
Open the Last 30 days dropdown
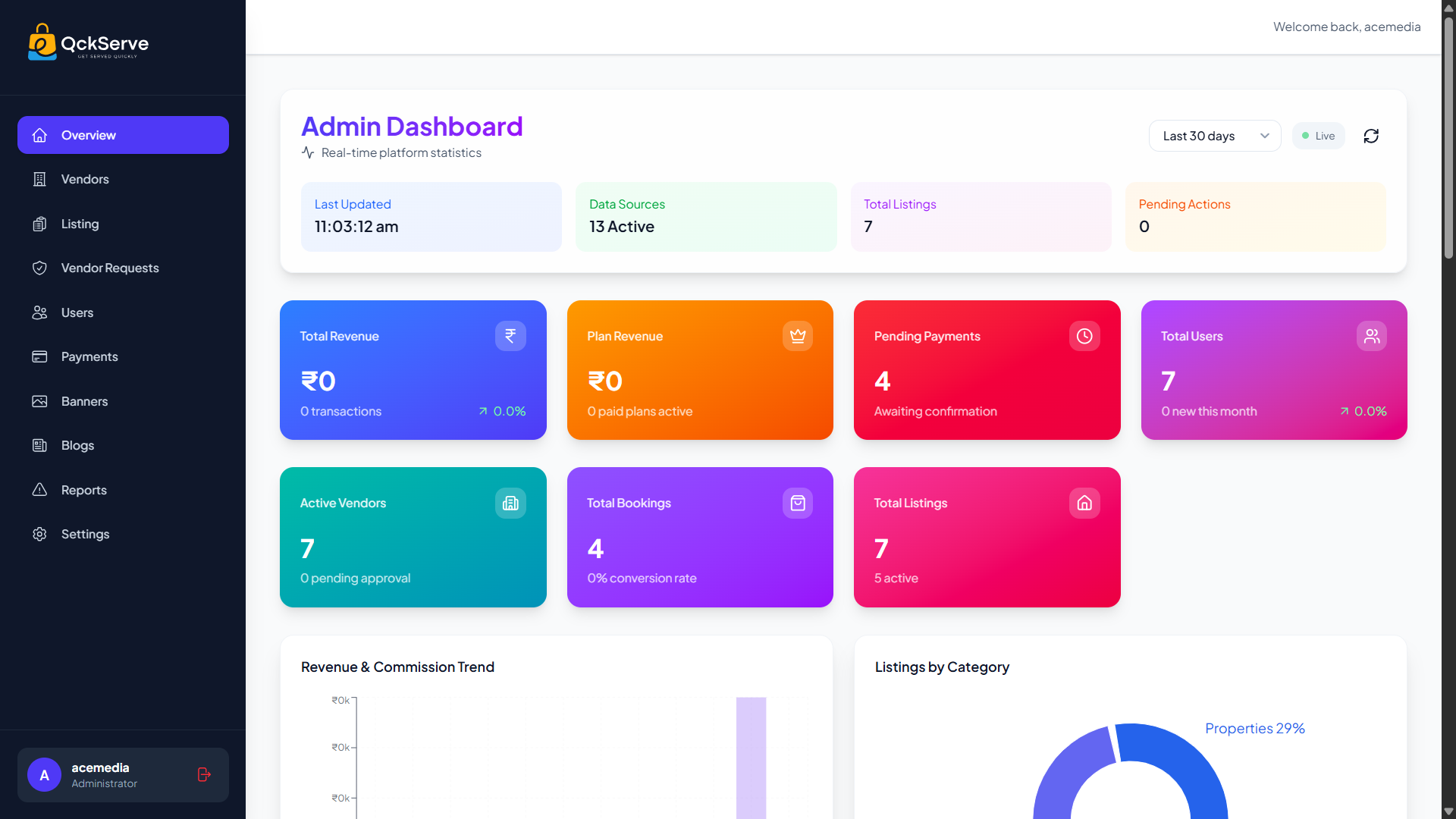pyautogui.click(x=1215, y=136)
